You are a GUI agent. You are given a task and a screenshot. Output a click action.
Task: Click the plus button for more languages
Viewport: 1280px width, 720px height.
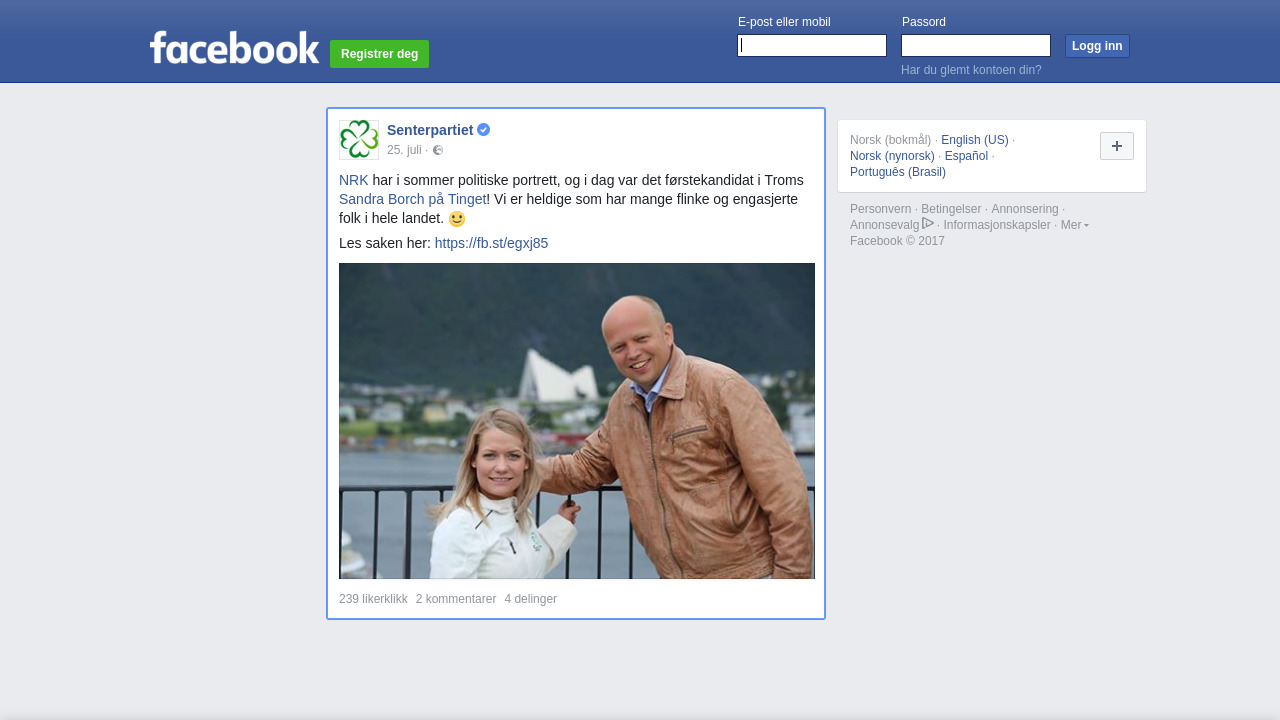[1116, 146]
